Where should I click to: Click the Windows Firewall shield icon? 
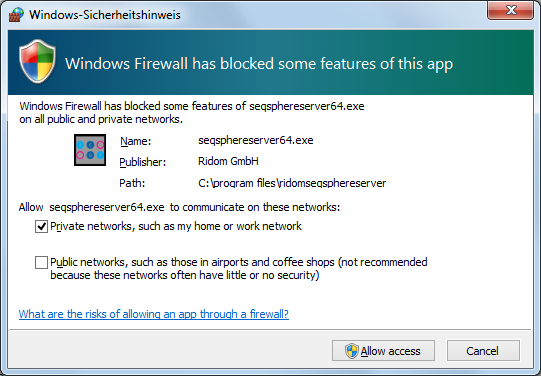pos(37,61)
